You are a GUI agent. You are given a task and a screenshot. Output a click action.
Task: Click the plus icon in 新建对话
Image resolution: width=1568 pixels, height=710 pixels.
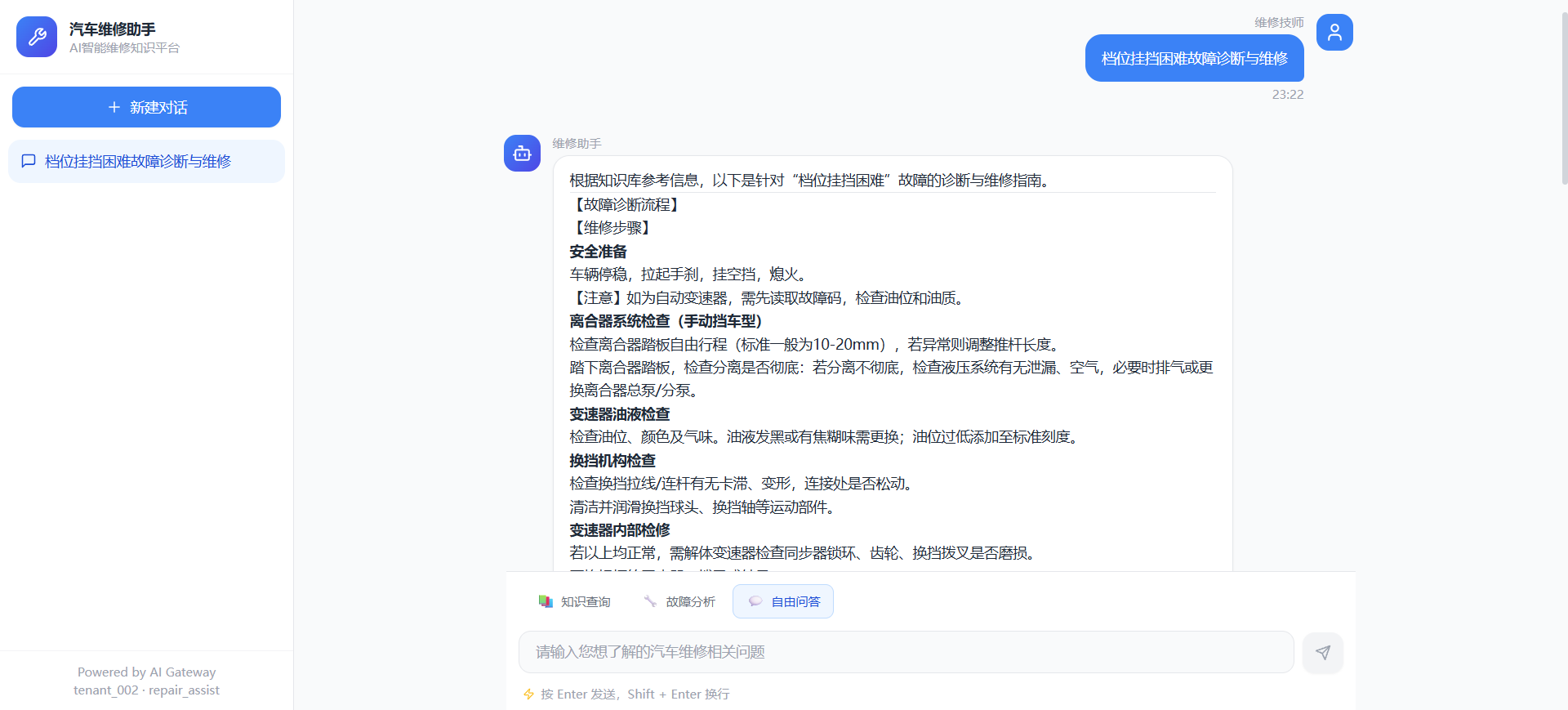[114, 107]
